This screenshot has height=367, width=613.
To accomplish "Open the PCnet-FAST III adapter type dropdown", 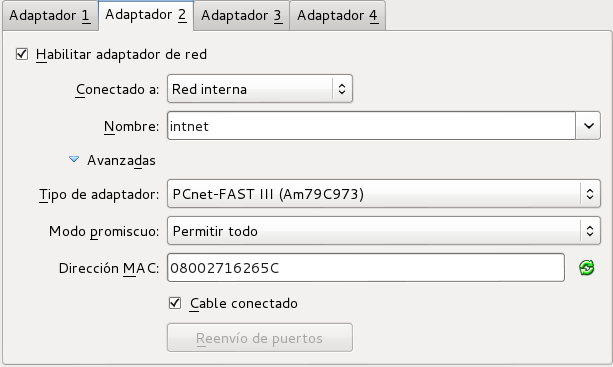I will point(384,194).
